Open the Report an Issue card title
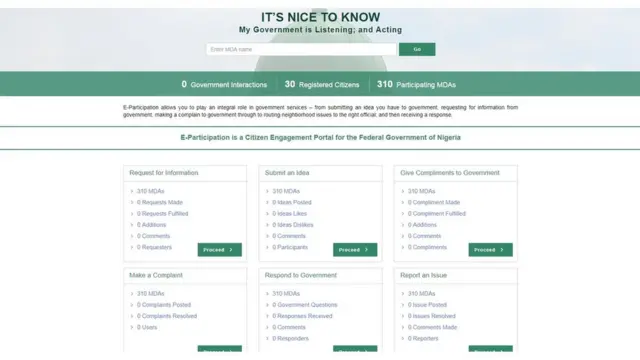Viewport: 640px width, 360px height. (423, 276)
